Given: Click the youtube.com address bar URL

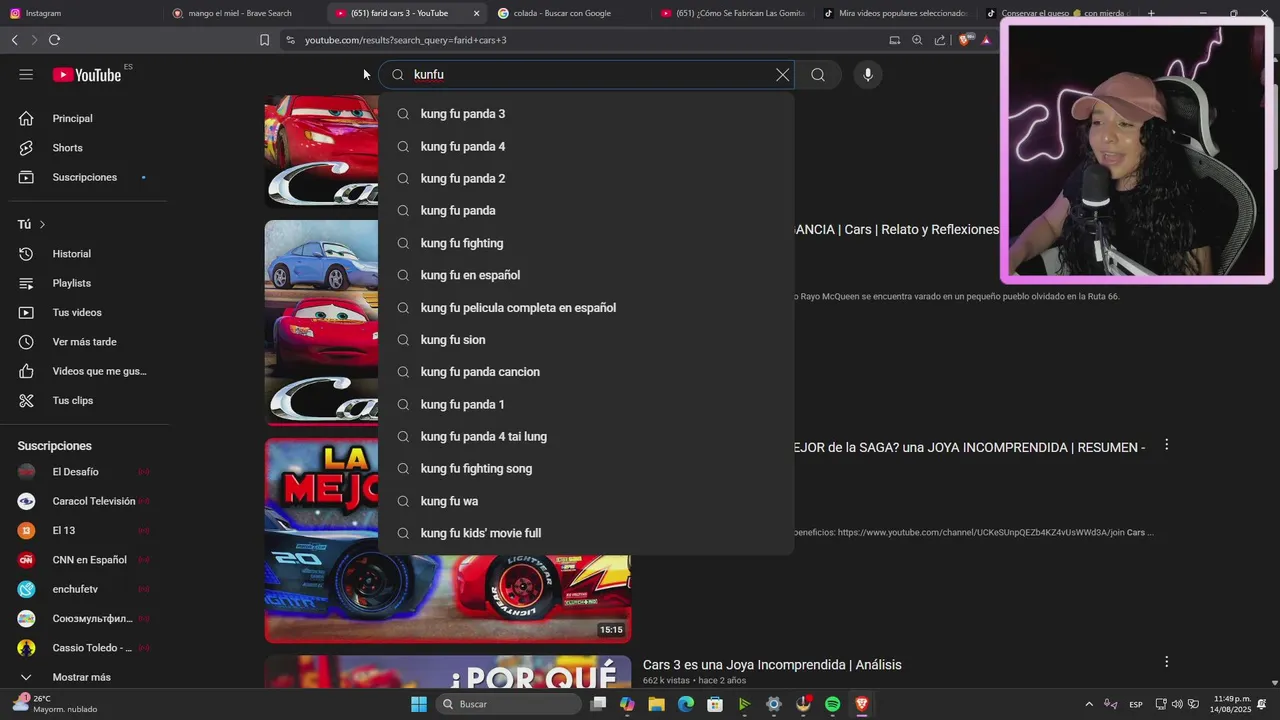Looking at the screenshot, I should [x=405, y=40].
